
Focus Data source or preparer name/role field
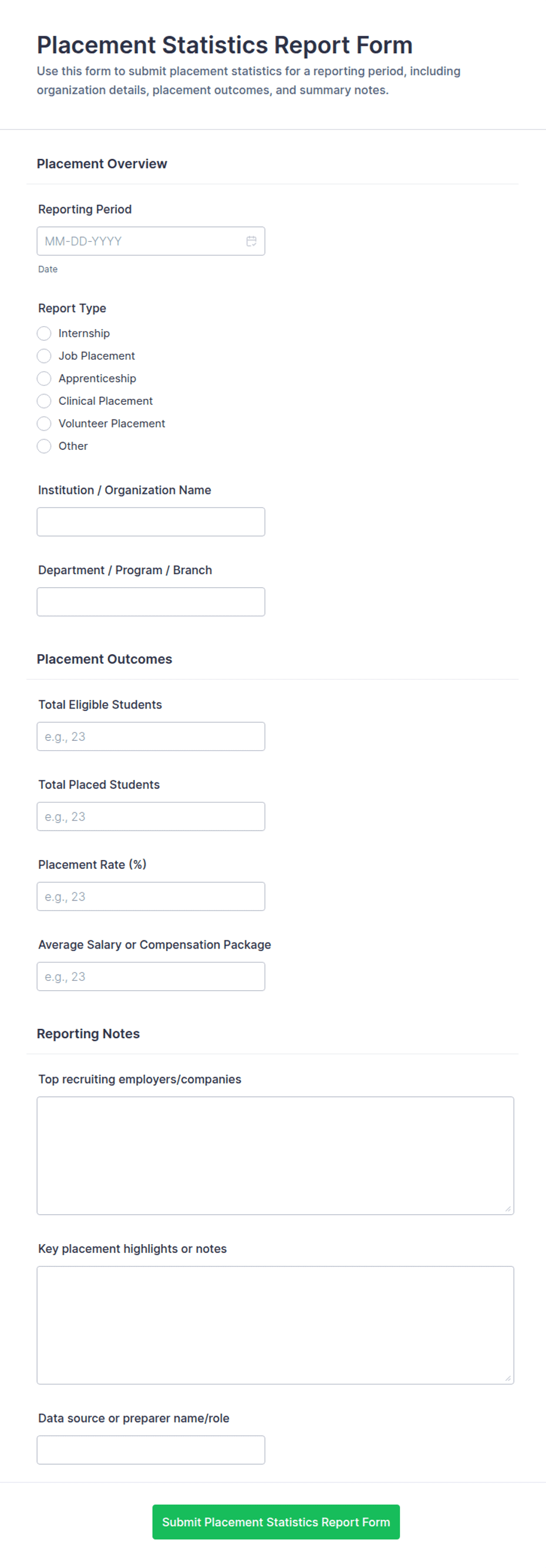point(150,1450)
